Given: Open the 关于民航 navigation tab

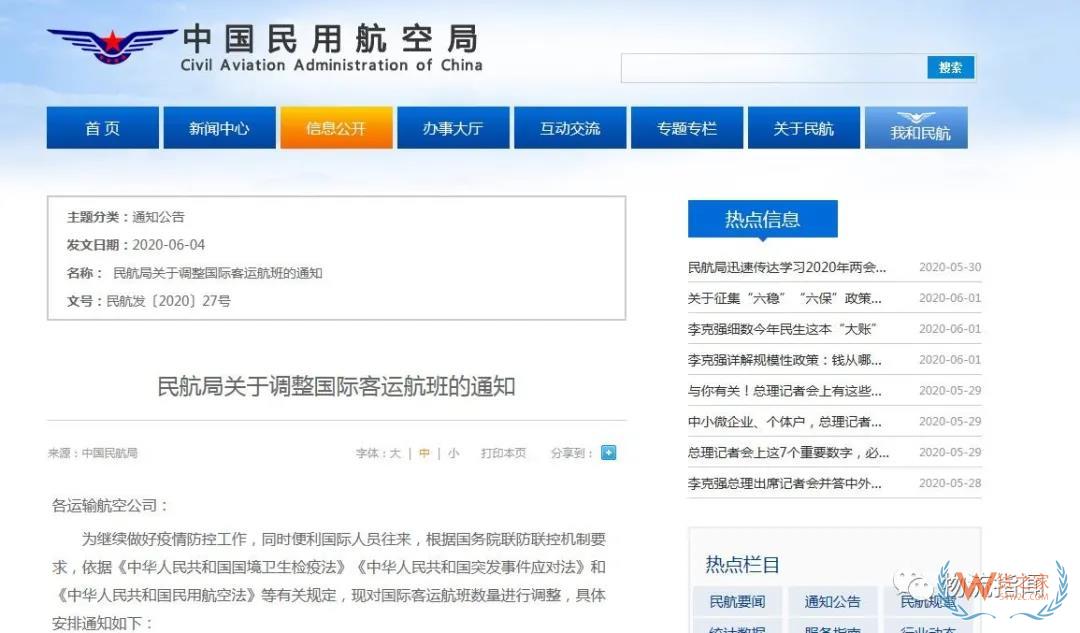Looking at the screenshot, I should [804, 128].
